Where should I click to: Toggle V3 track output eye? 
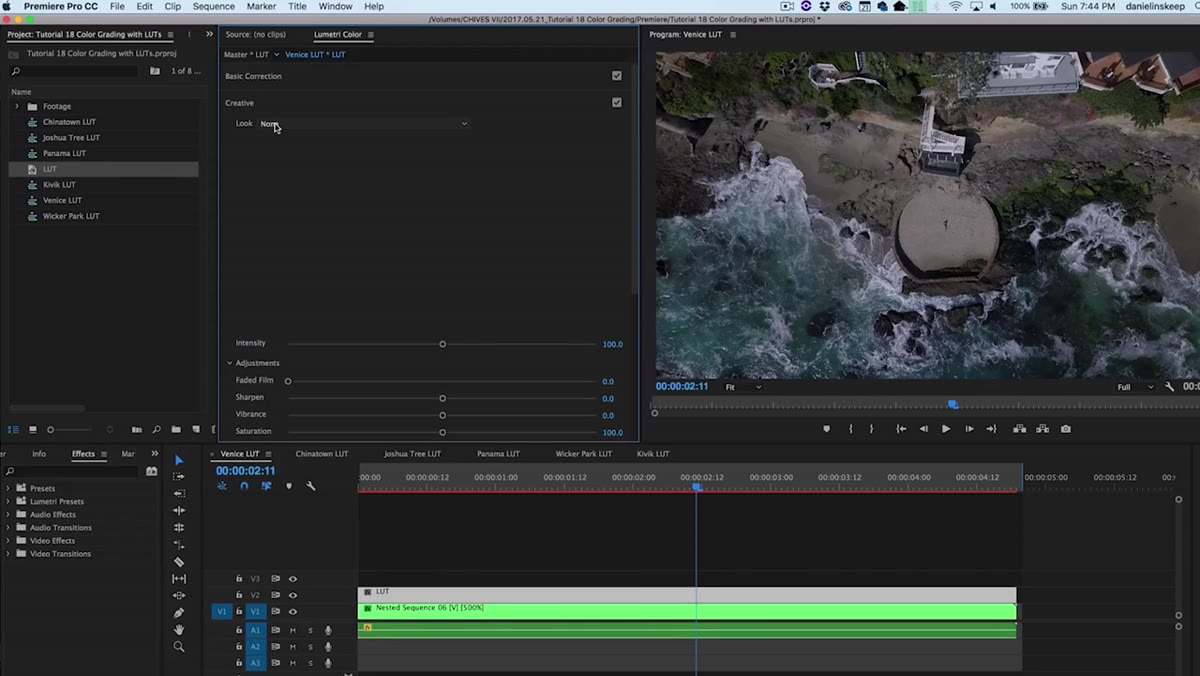click(293, 579)
